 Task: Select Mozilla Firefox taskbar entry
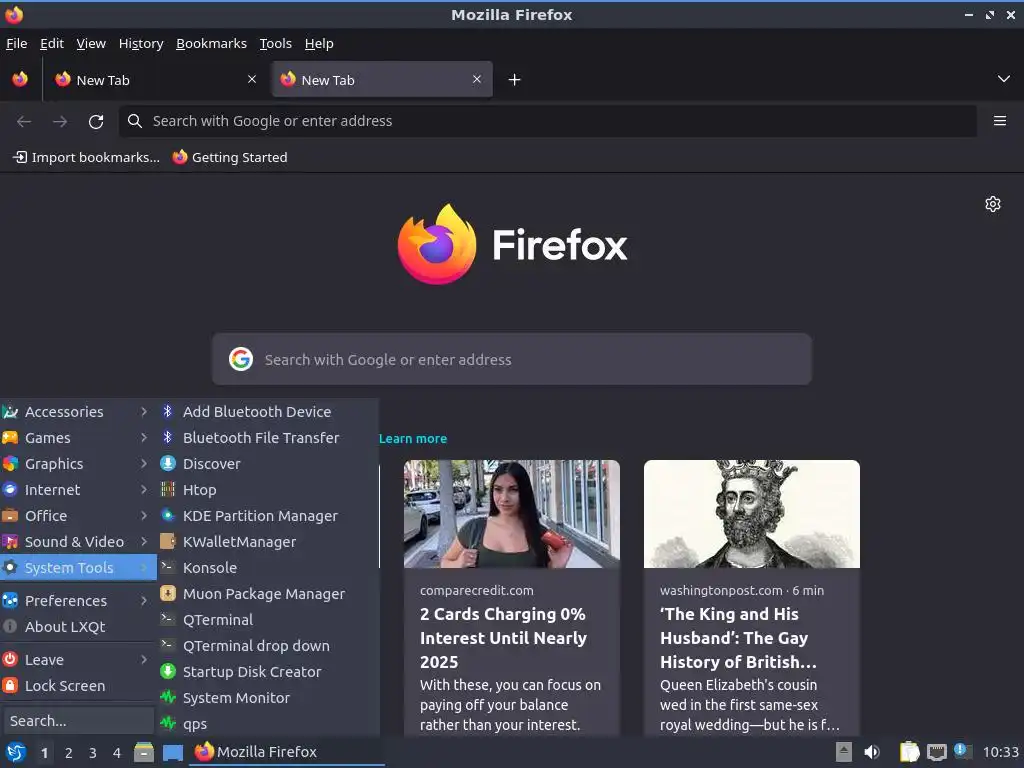[x=287, y=752]
